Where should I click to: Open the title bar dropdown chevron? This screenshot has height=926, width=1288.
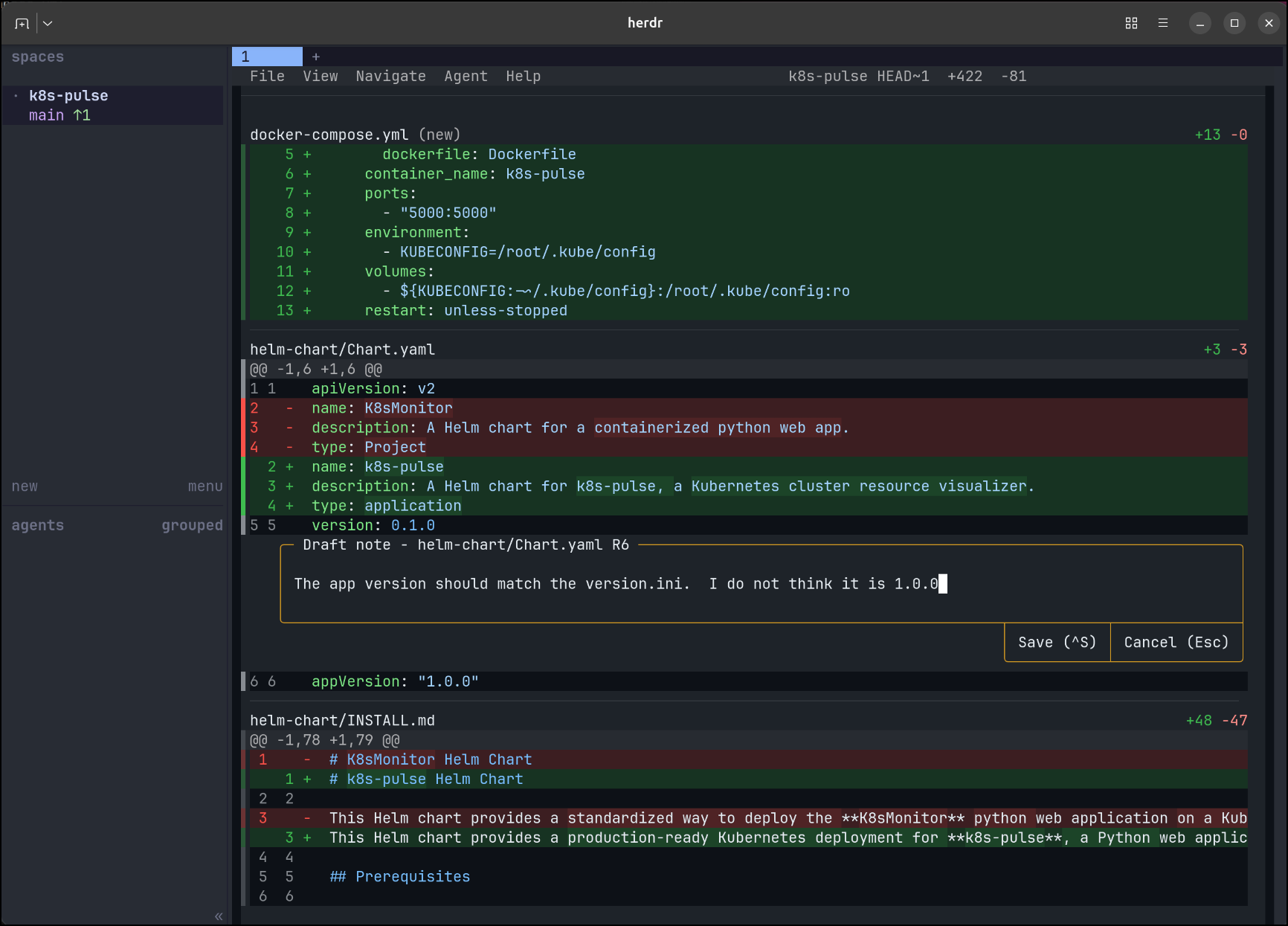[x=48, y=23]
